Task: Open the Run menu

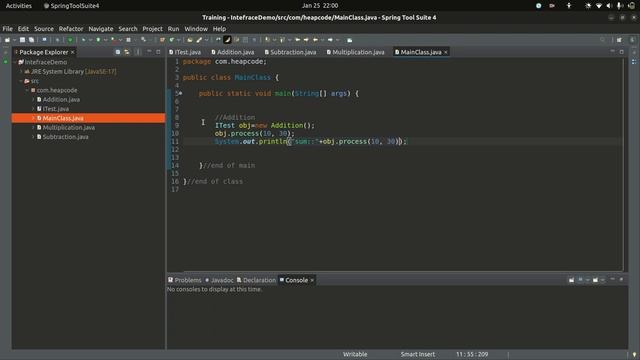Action: pos(173,29)
